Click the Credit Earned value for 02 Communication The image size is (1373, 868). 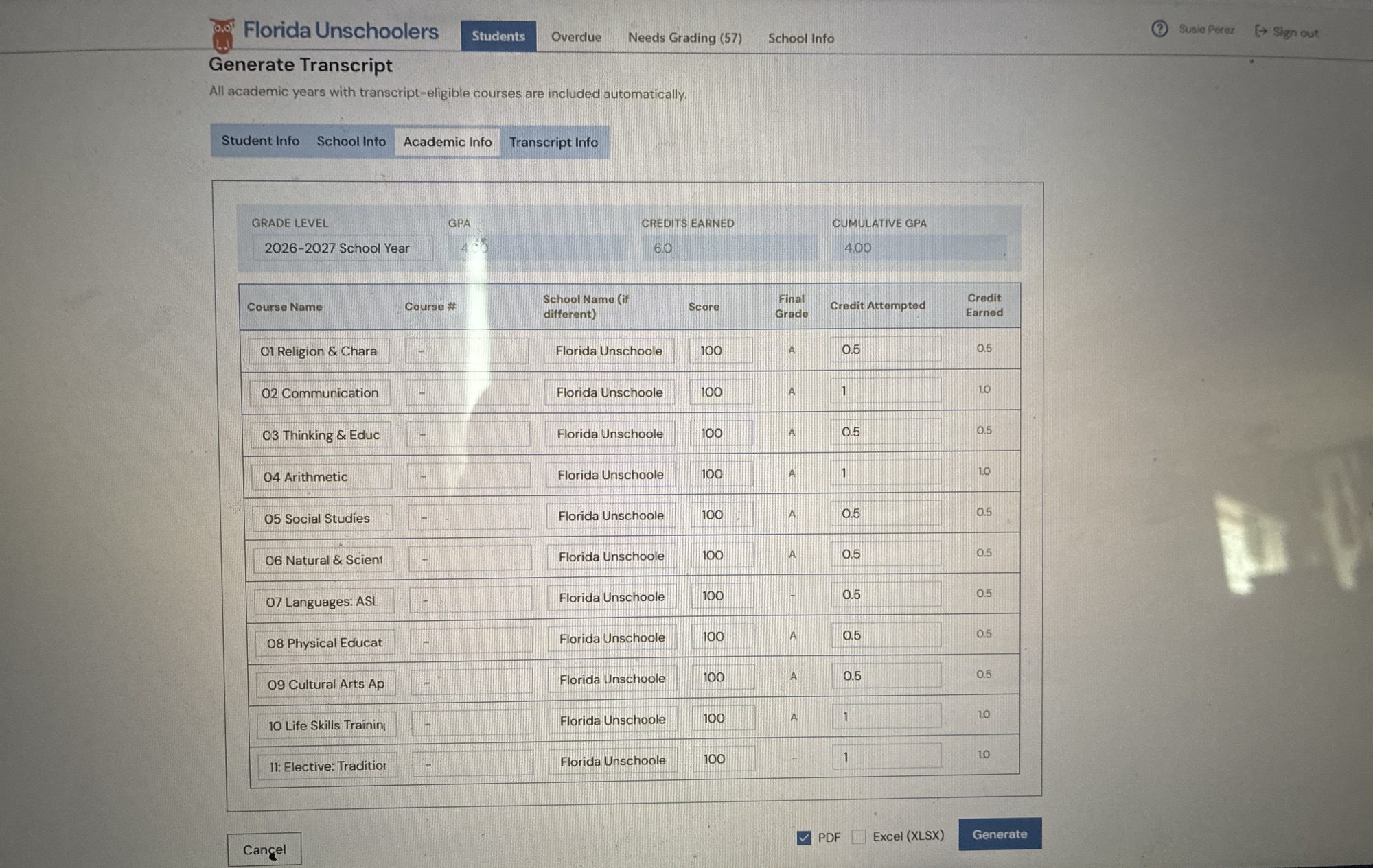[984, 389]
